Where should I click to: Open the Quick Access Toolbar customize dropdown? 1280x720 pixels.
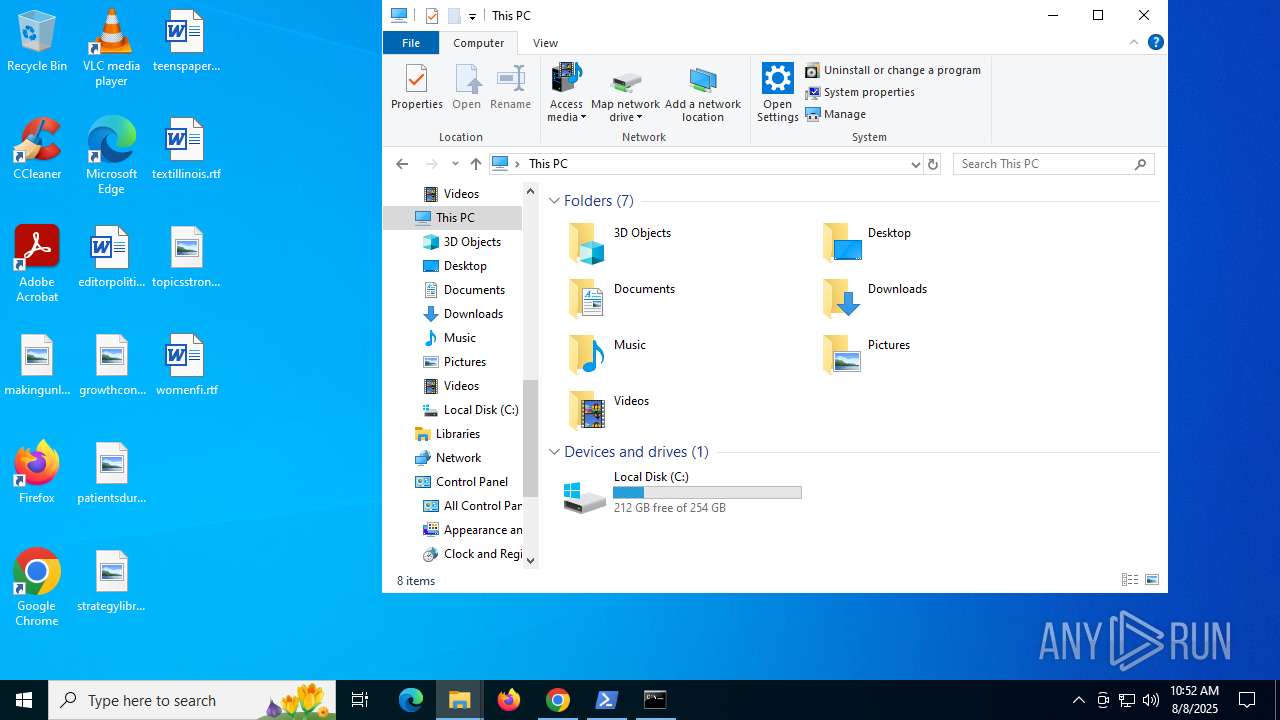click(472, 16)
